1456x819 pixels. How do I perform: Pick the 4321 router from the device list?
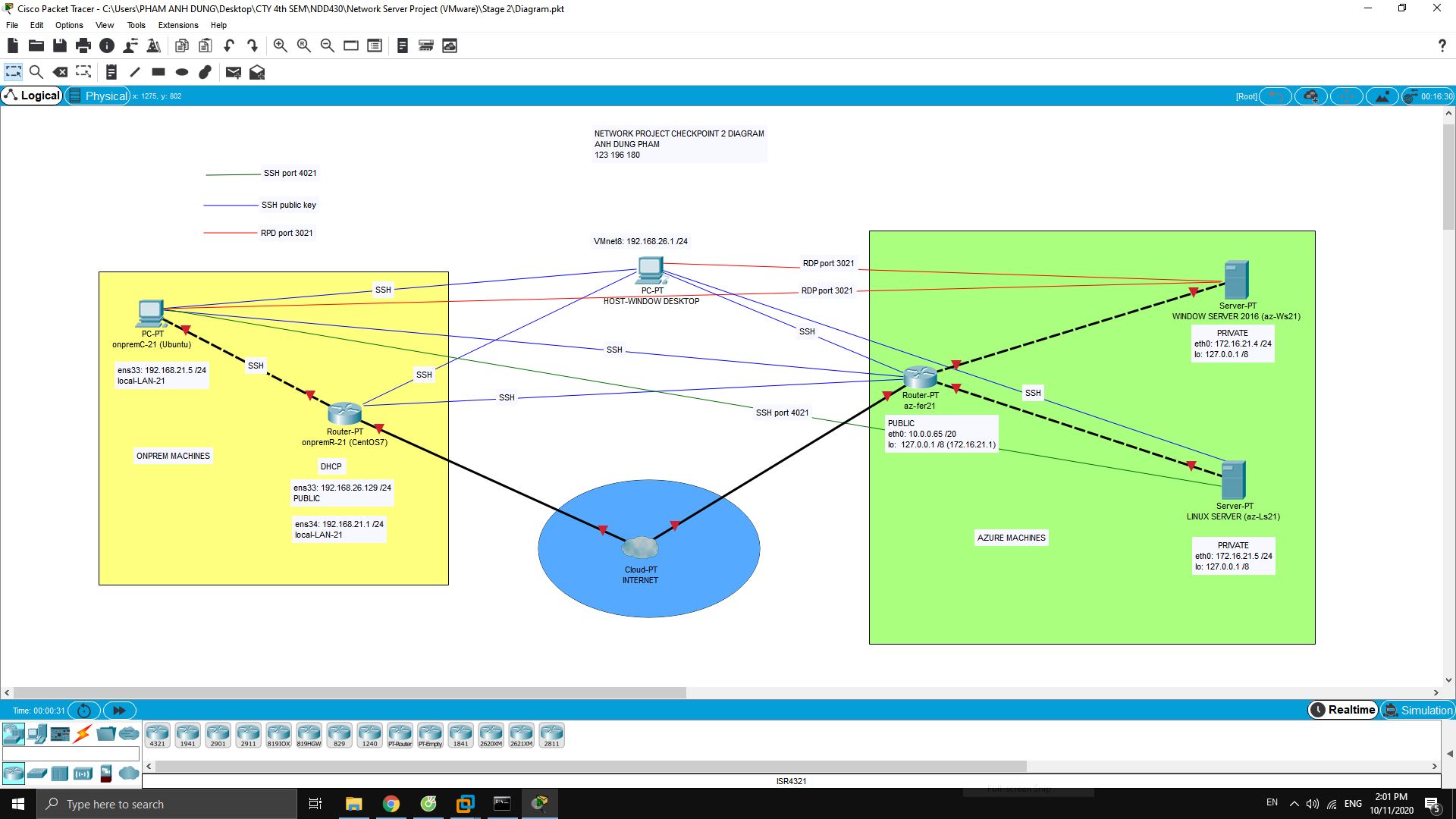point(157,734)
